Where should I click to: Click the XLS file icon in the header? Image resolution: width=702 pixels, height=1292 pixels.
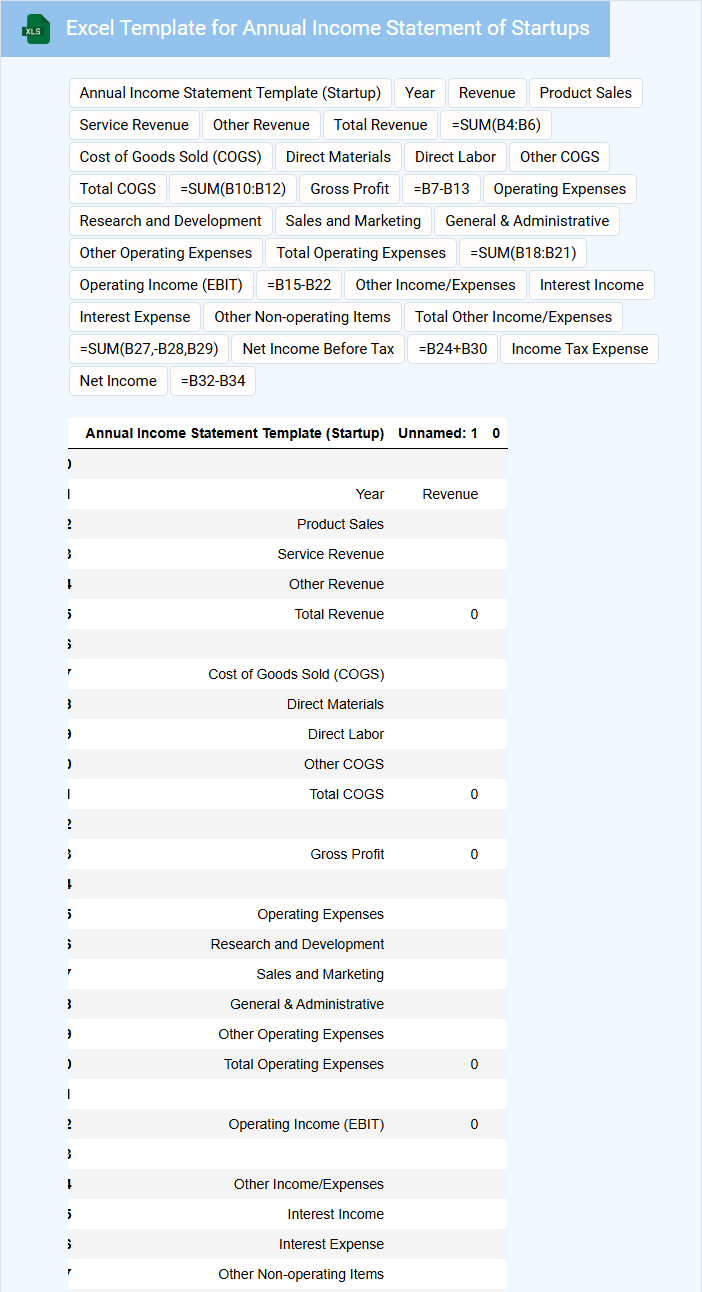[37, 29]
